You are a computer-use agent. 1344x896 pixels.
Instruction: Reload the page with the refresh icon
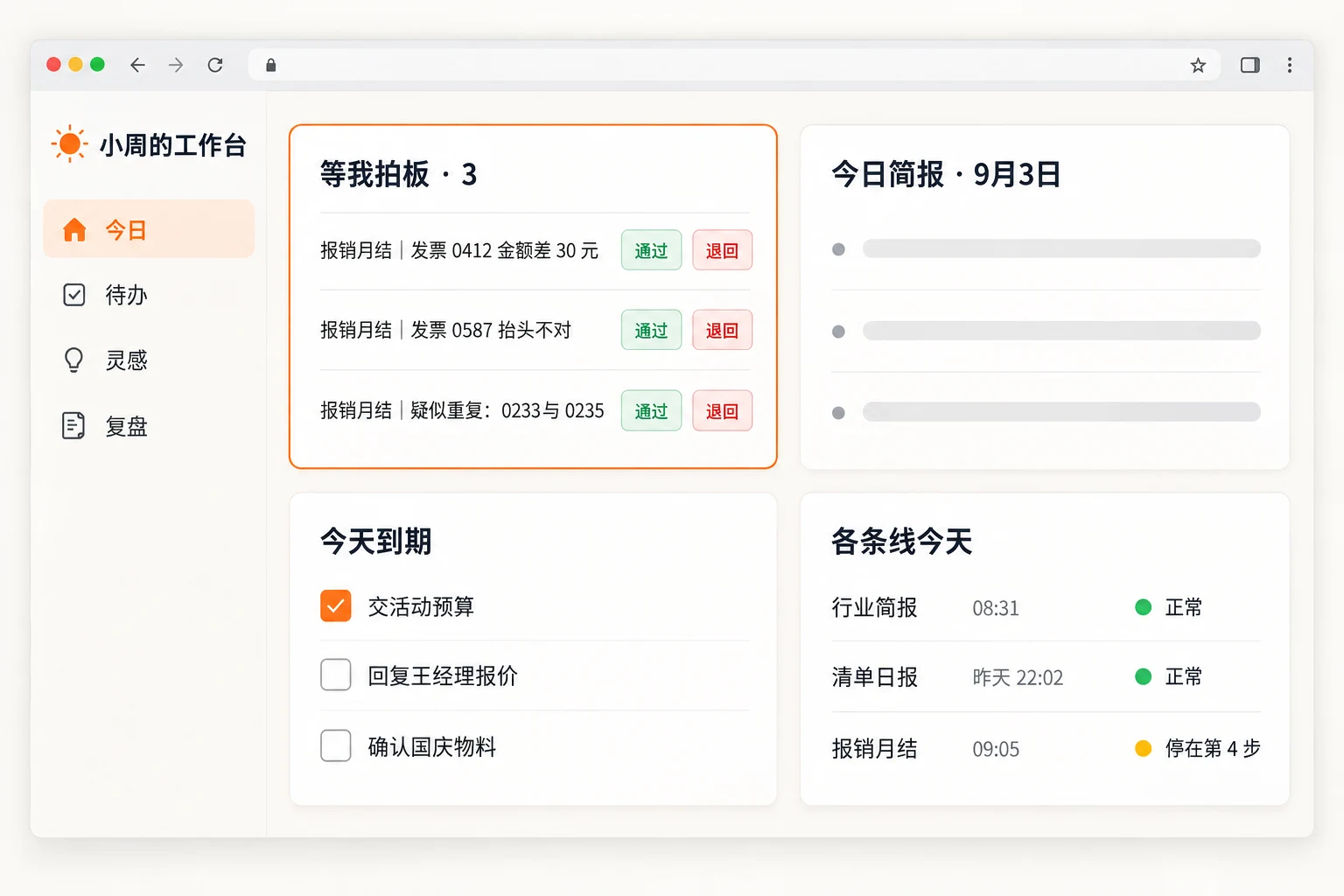click(215, 65)
